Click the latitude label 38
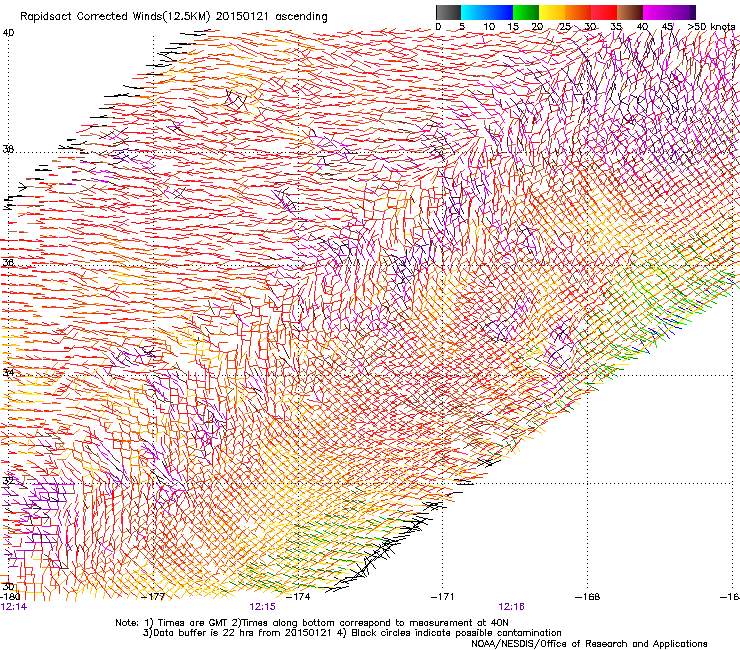The width and height of the screenshot is (740, 650). coord(8,150)
